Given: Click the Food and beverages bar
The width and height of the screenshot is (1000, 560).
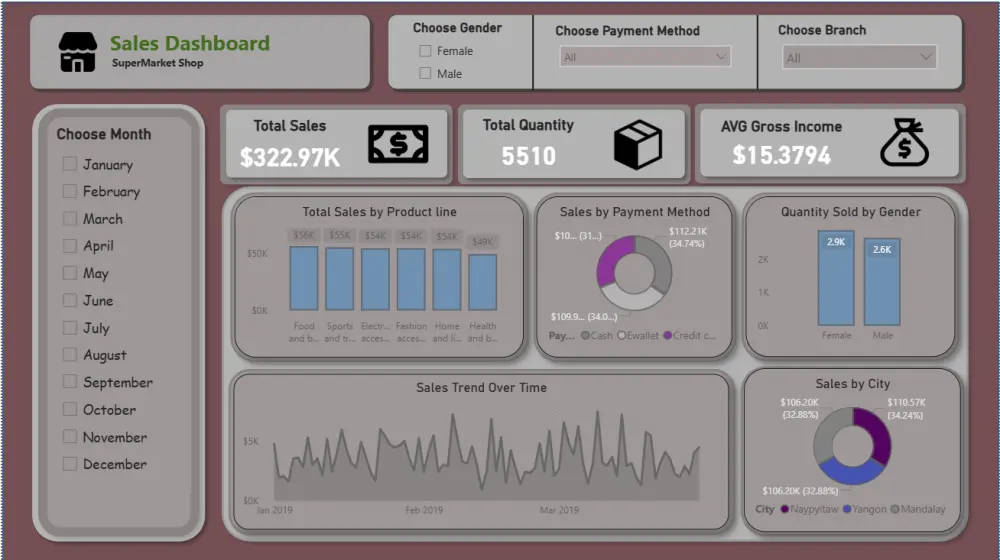Looking at the screenshot, I should pos(304,279).
